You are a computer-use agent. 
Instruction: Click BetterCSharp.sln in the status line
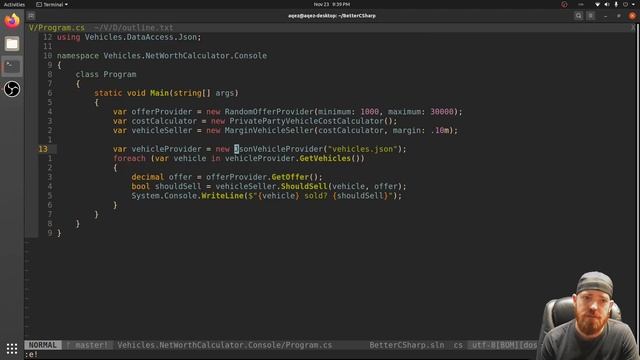pyautogui.click(x=407, y=345)
